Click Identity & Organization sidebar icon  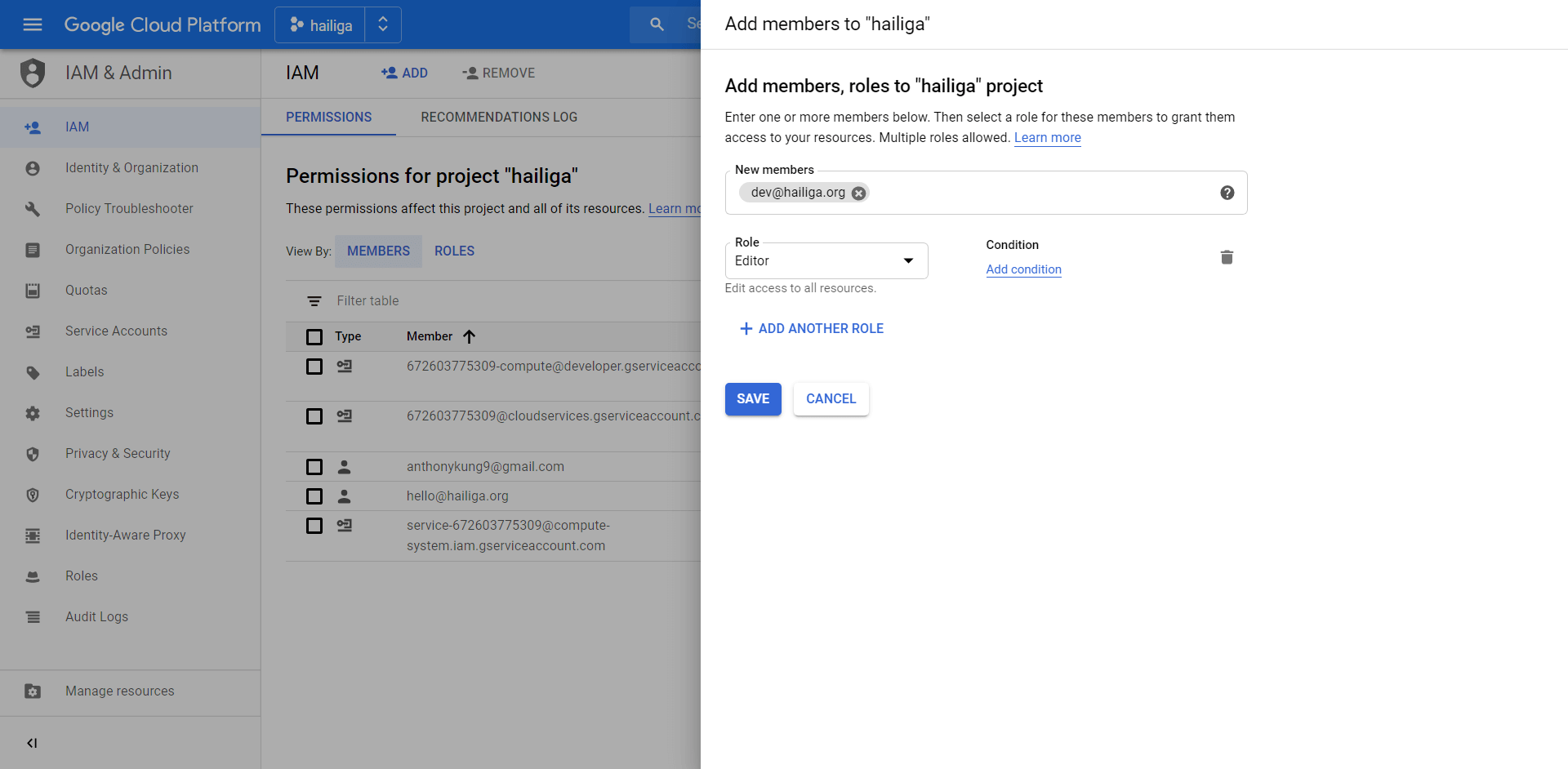(x=33, y=168)
